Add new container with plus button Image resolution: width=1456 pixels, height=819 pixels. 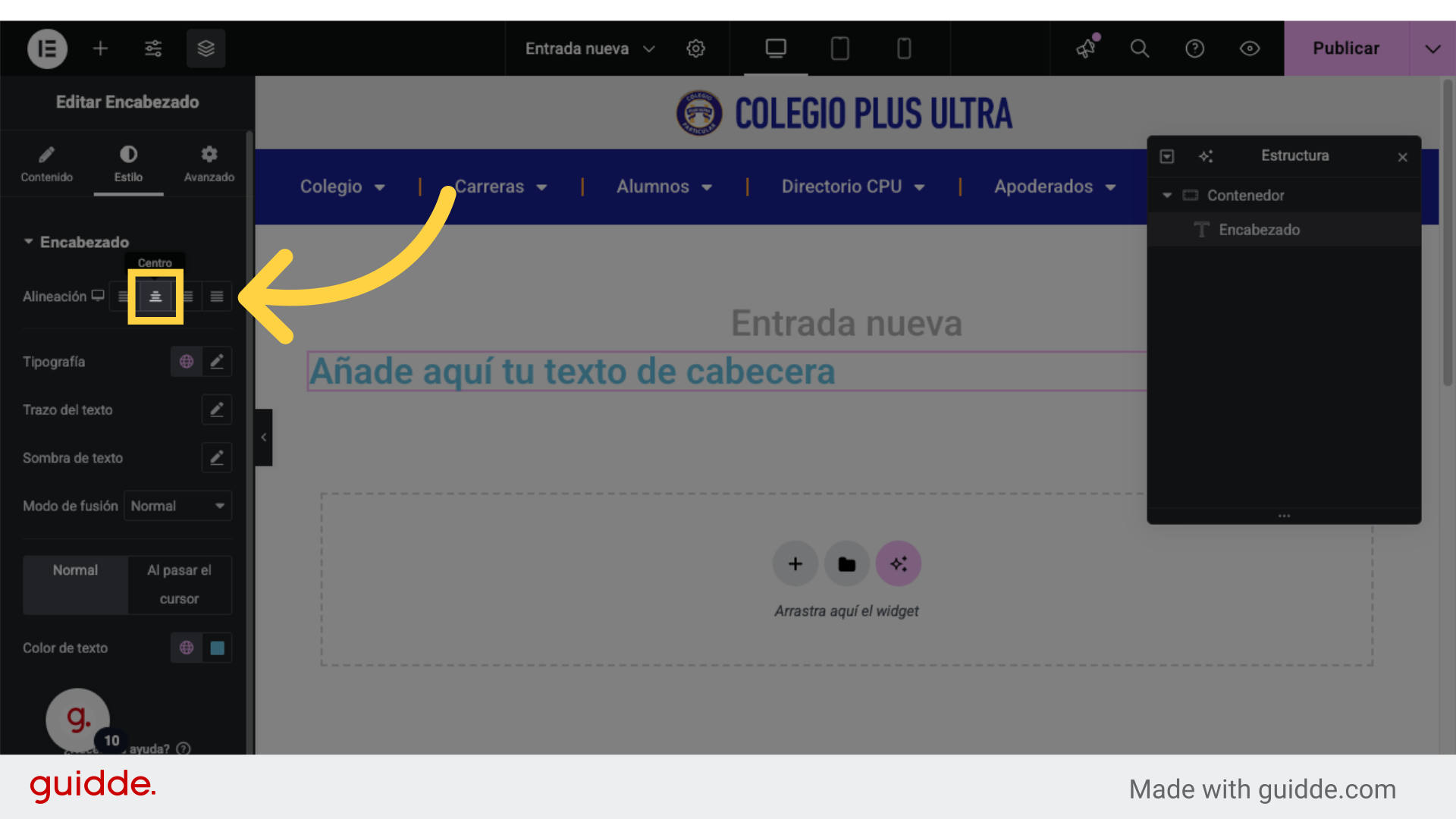pyautogui.click(x=795, y=564)
